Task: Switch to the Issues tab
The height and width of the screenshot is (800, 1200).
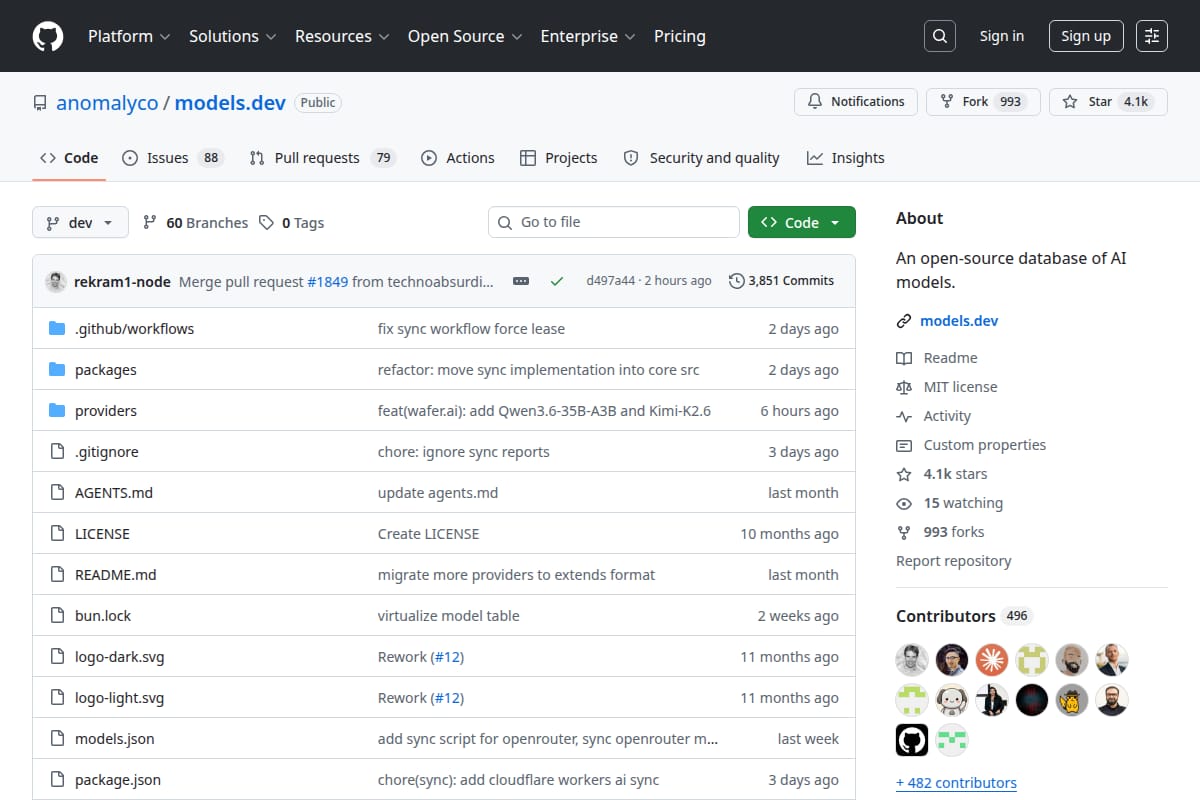Action: [x=172, y=158]
